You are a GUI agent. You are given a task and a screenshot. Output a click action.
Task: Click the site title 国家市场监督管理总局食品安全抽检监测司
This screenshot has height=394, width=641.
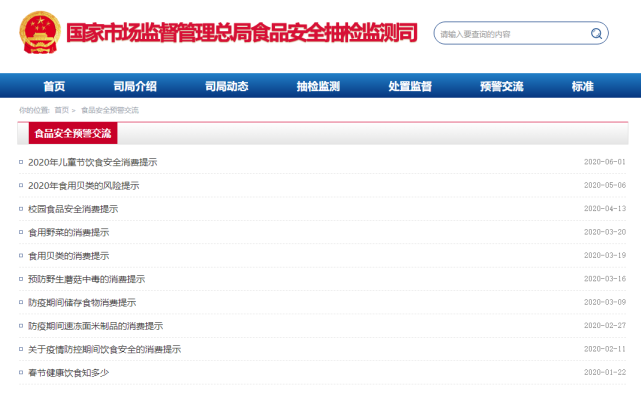[x=242, y=33]
